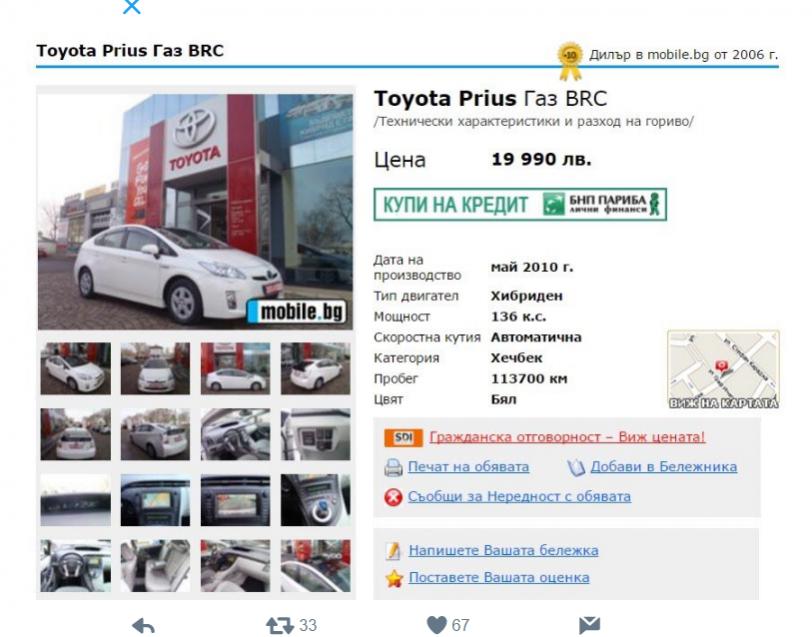Select the navigation screen thumbnail photo

click(x=155, y=500)
